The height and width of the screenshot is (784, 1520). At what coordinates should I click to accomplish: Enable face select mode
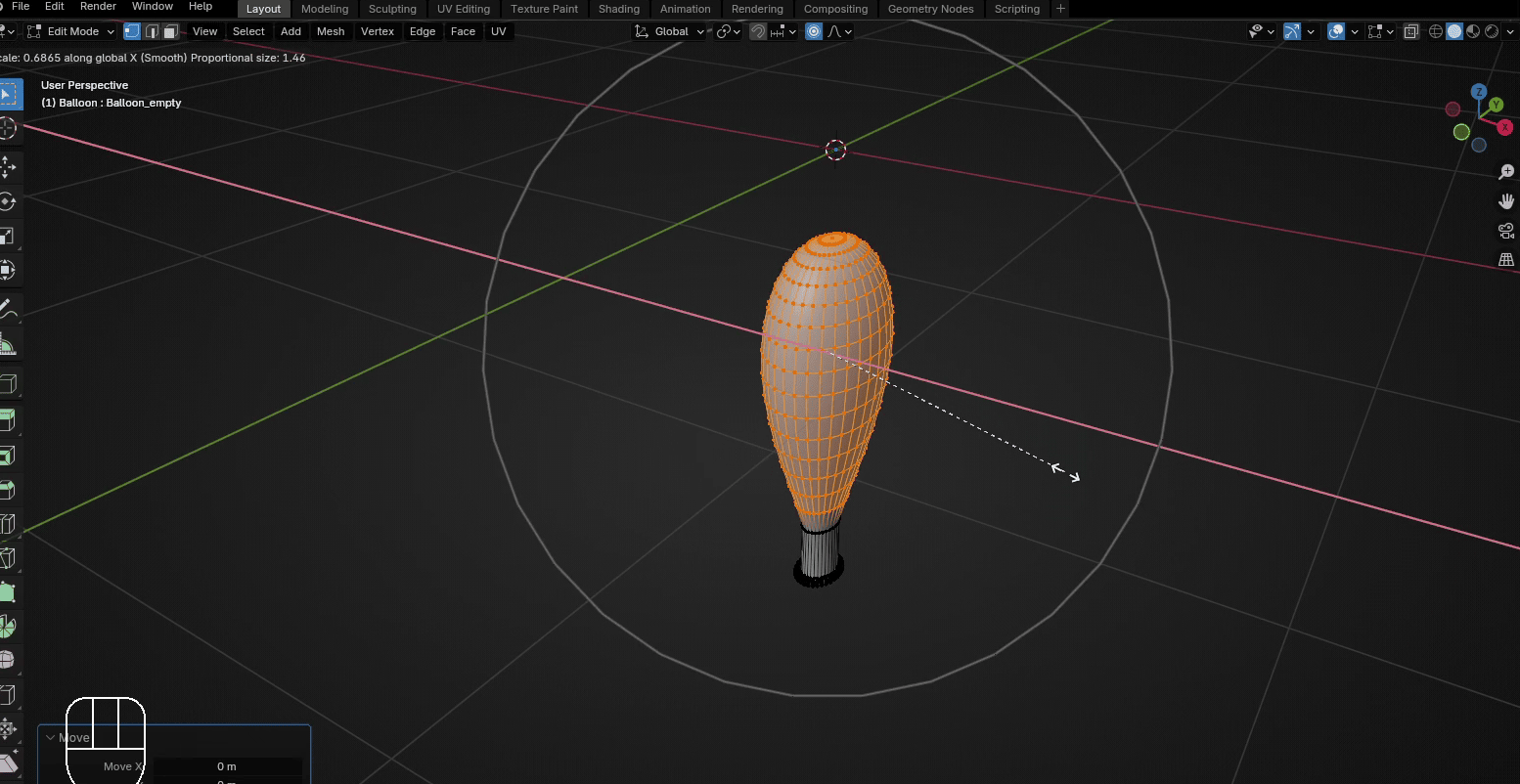tap(170, 31)
